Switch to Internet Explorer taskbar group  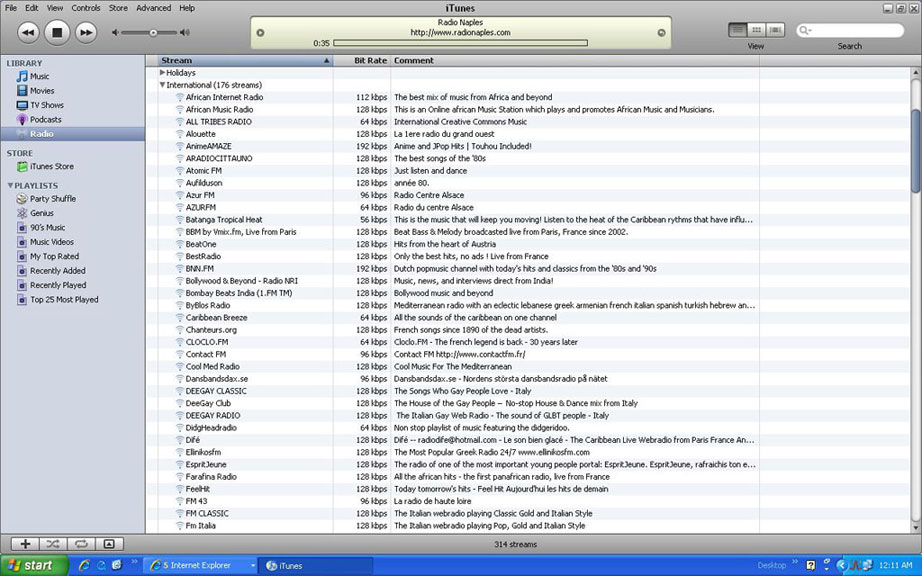[199, 565]
